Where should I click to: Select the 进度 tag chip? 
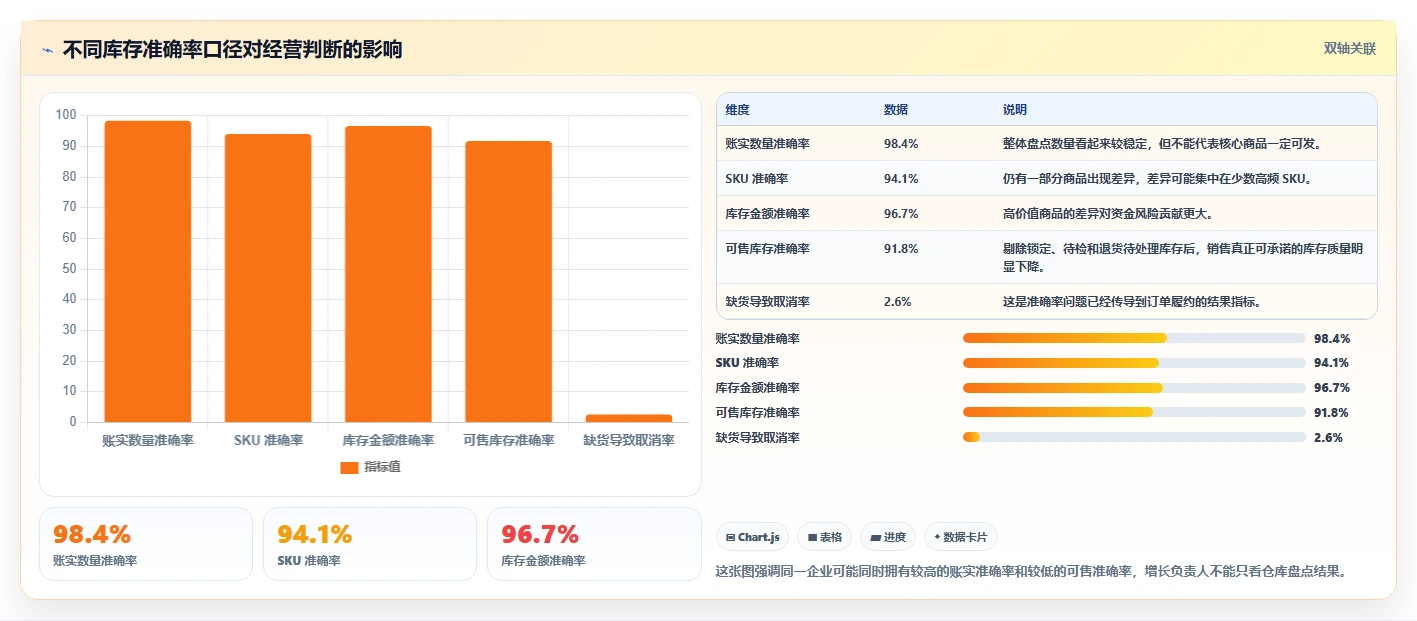tap(888, 537)
